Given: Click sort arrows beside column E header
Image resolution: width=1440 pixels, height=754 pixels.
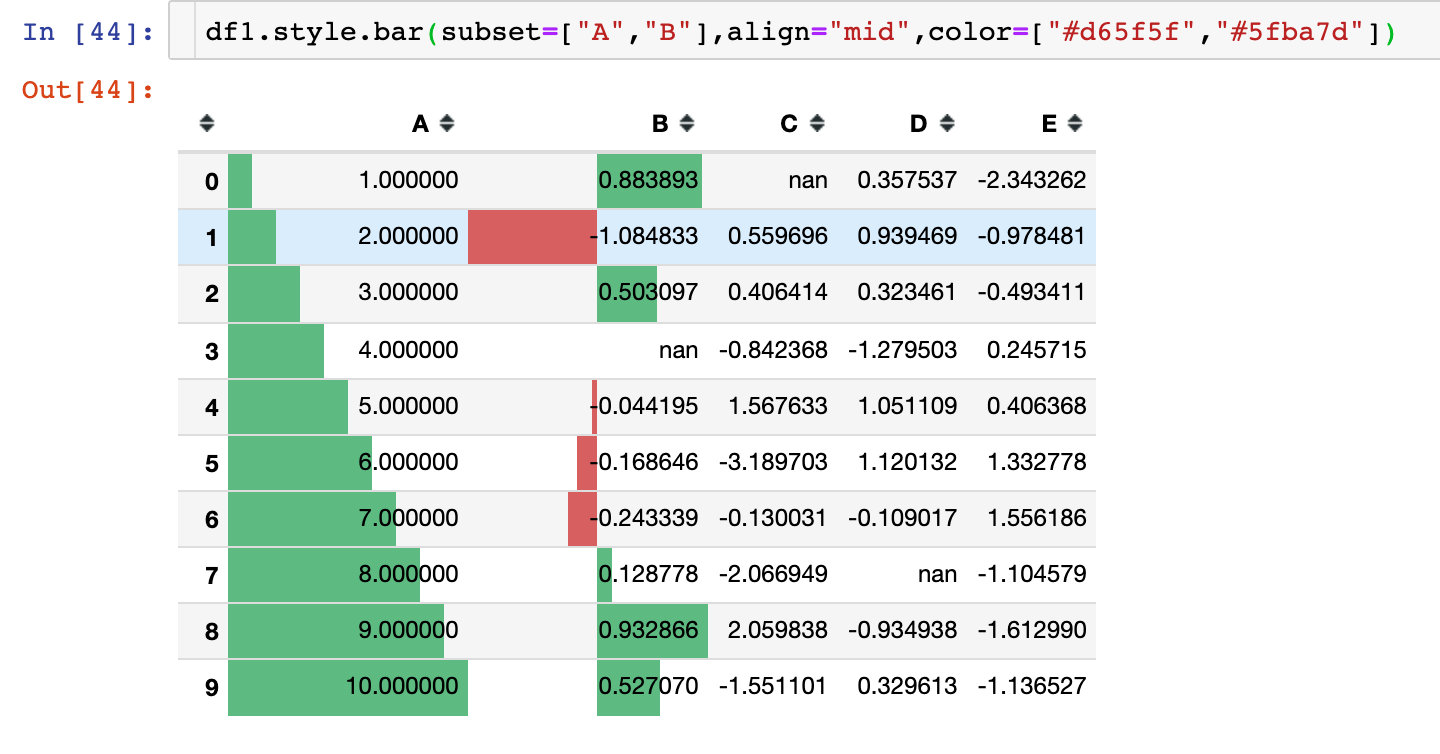Looking at the screenshot, I should (1075, 124).
